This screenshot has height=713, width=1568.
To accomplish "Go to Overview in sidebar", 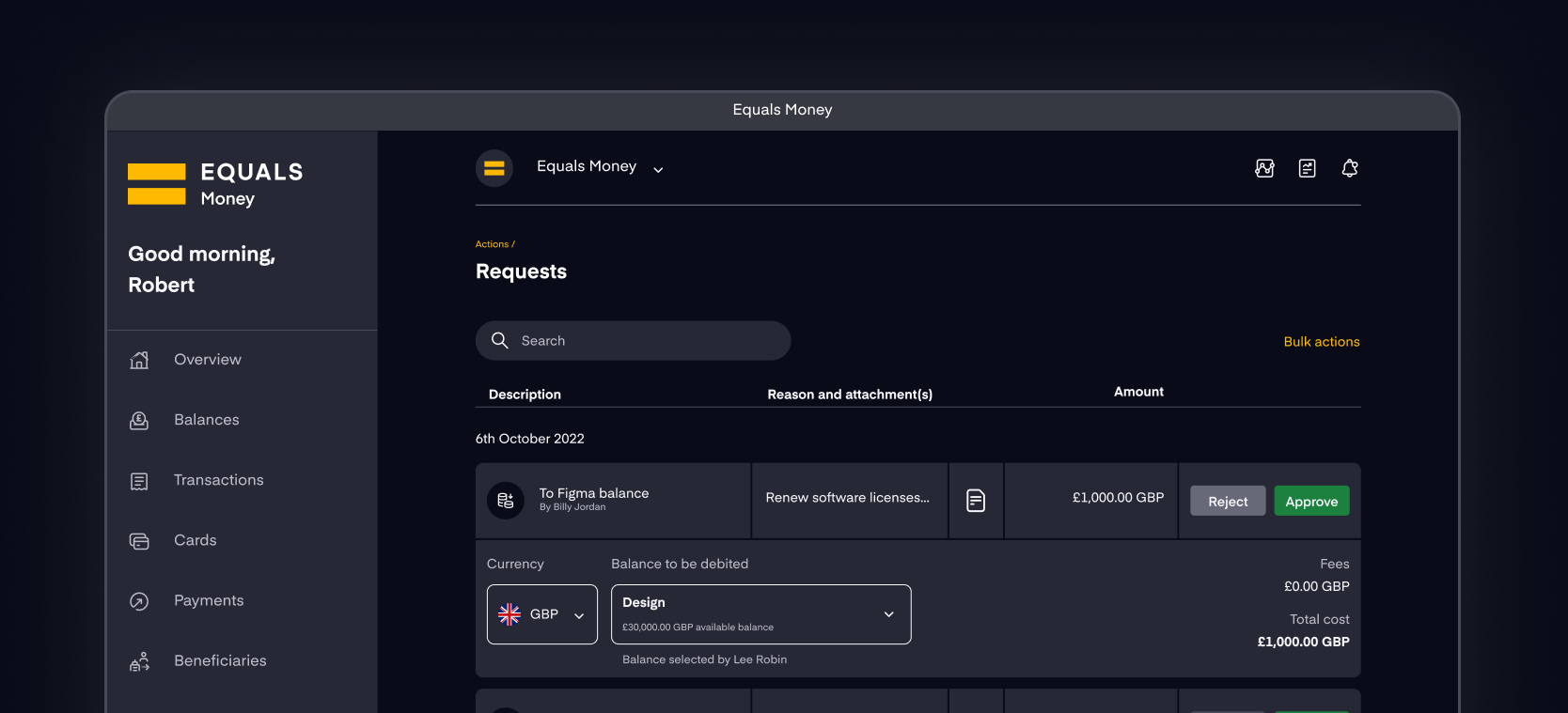I will 208,360.
